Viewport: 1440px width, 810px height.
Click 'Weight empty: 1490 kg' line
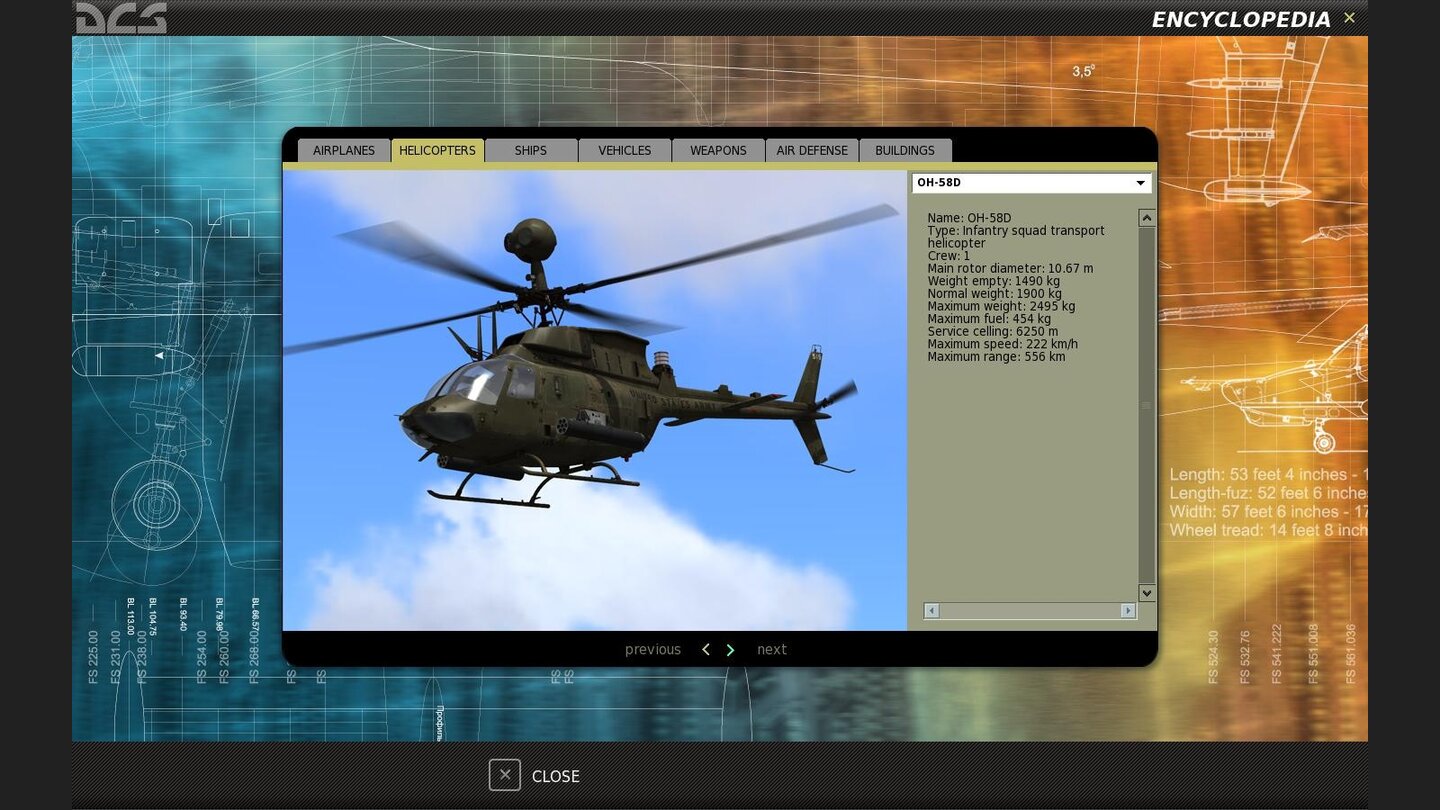click(x=993, y=281)
